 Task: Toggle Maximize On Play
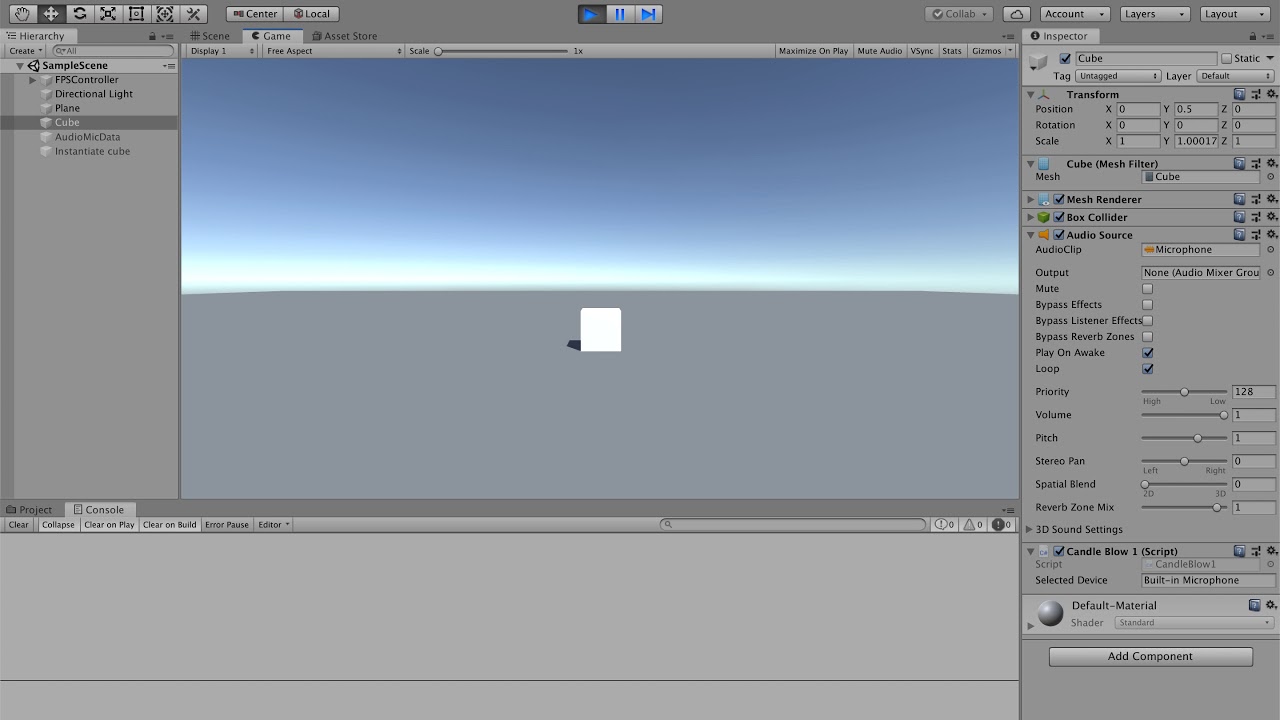point(813,51)
